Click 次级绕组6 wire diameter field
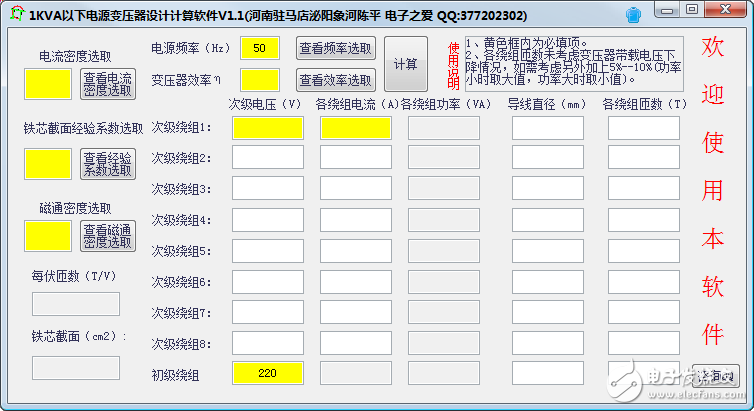Image resolution: width=754 pixels, height=411 pixels. 548,282
